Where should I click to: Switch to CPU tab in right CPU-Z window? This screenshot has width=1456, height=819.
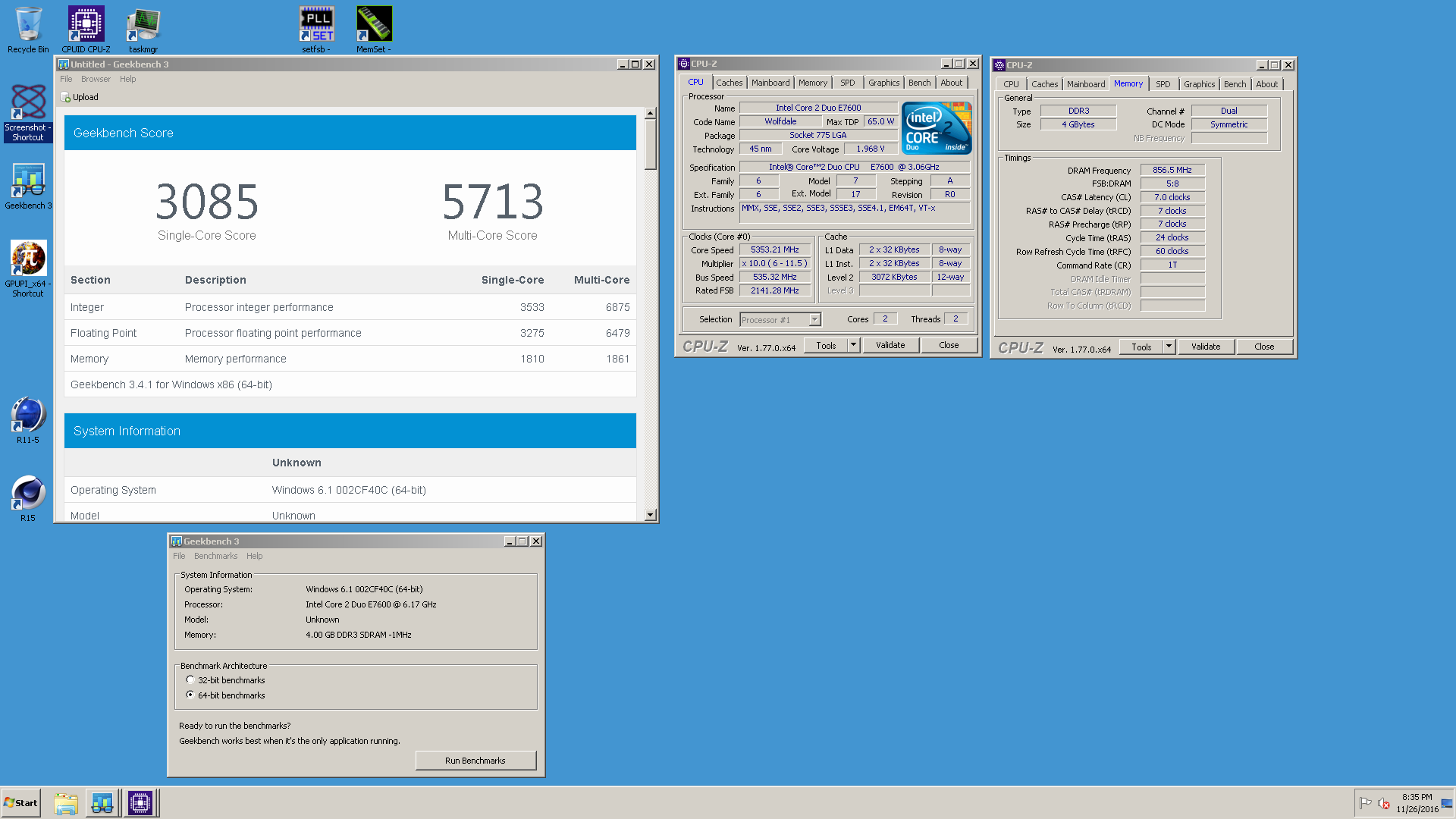coord(1011,84)
